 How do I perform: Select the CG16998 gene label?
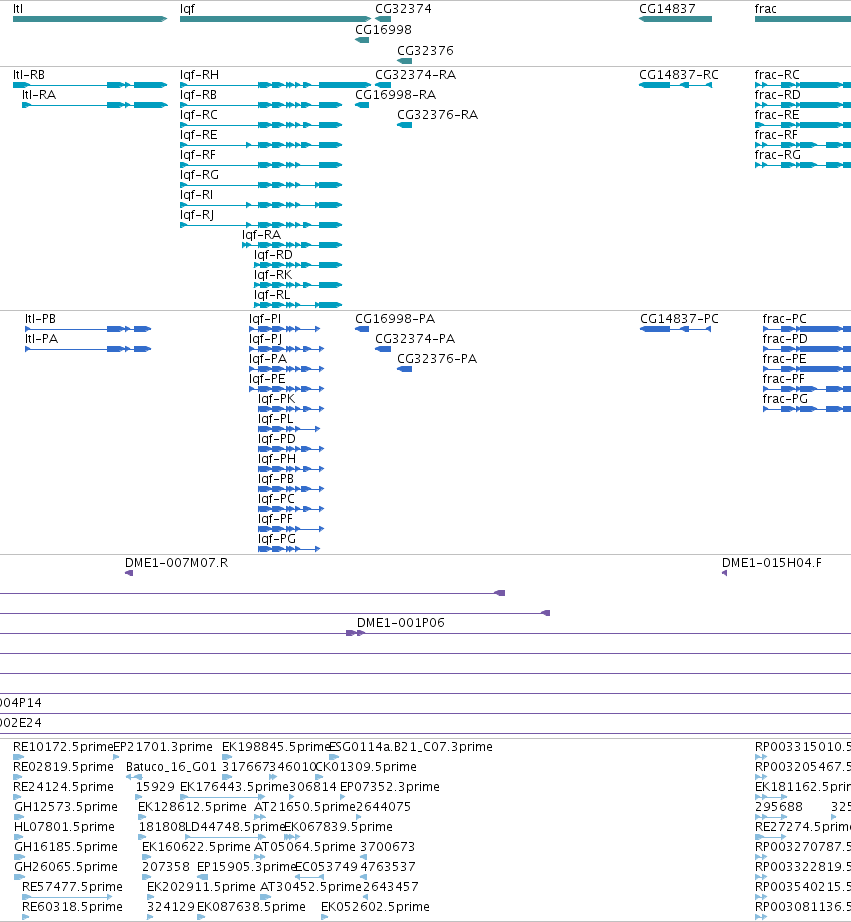click(x=383, y=30)
